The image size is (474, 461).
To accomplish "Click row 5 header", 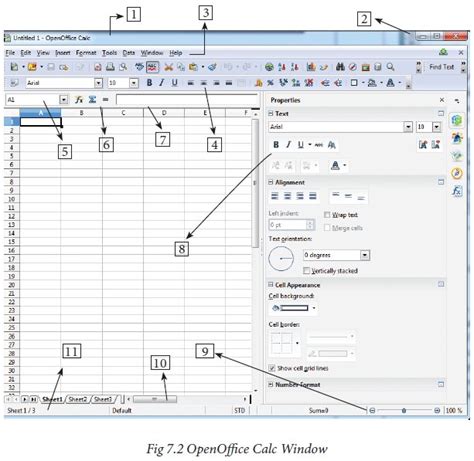I will 12,156.
